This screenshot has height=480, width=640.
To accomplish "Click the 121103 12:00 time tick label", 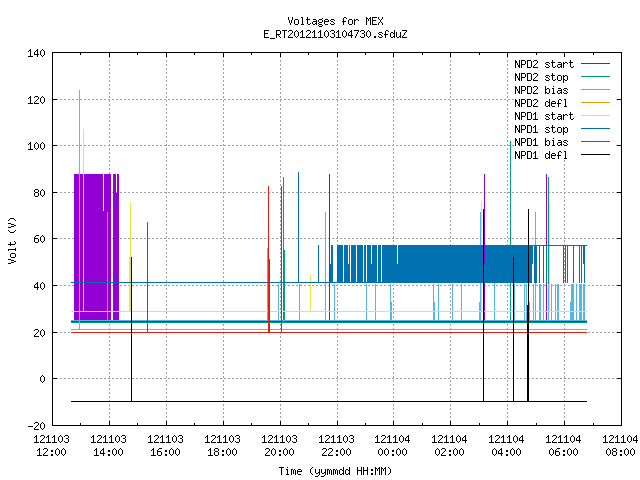I will click(x=51, y=446).
